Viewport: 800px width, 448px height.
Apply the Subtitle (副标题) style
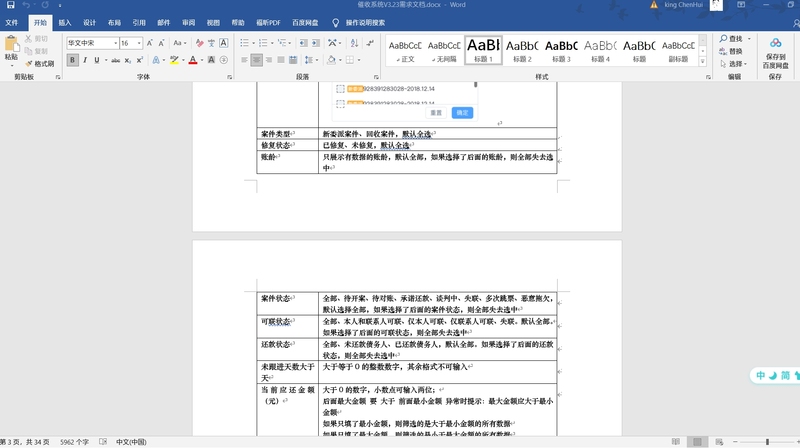point(678,50)
